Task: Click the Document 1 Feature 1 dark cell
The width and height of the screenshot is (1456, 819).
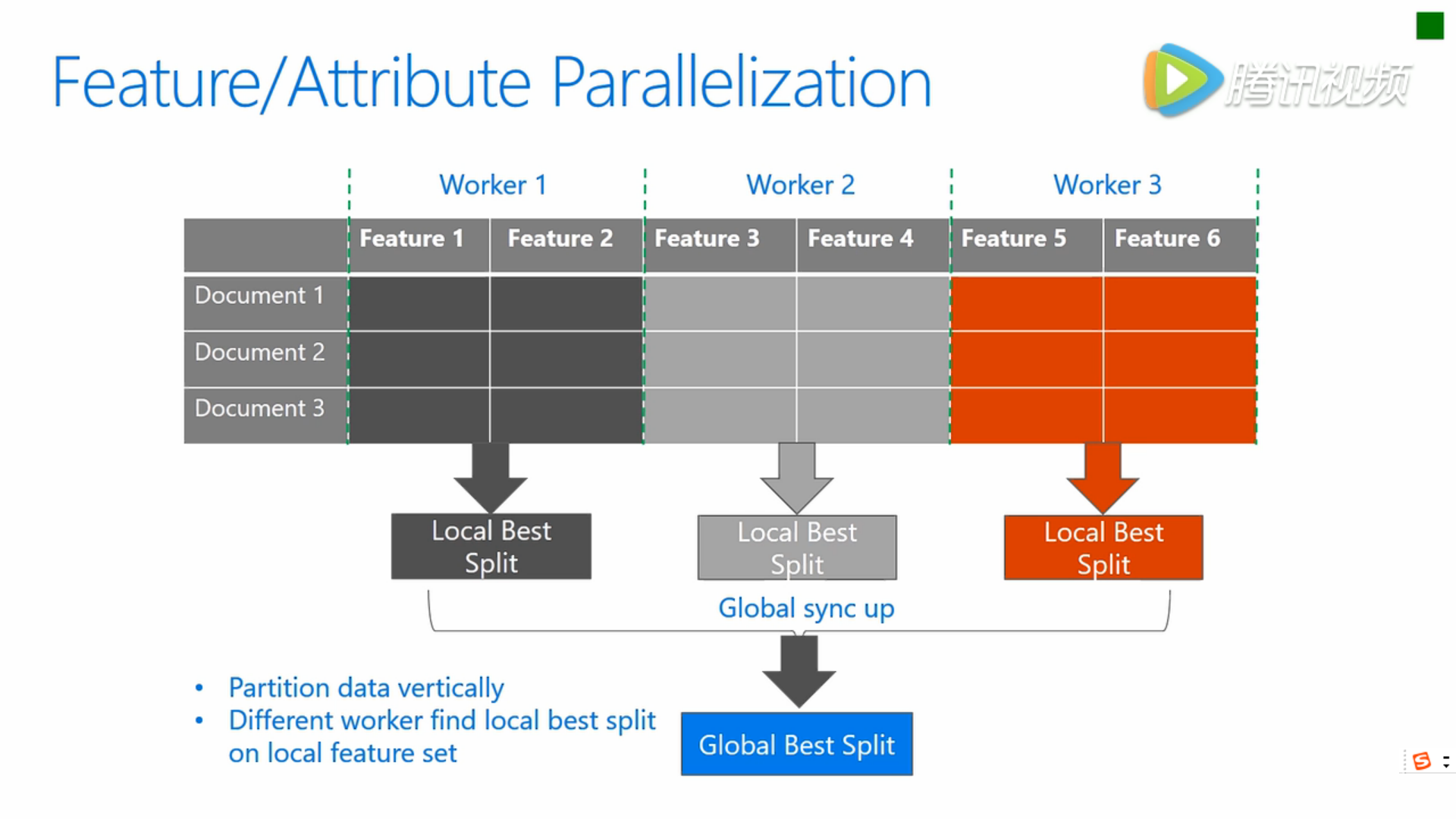Action: click(x=419, y=303)
